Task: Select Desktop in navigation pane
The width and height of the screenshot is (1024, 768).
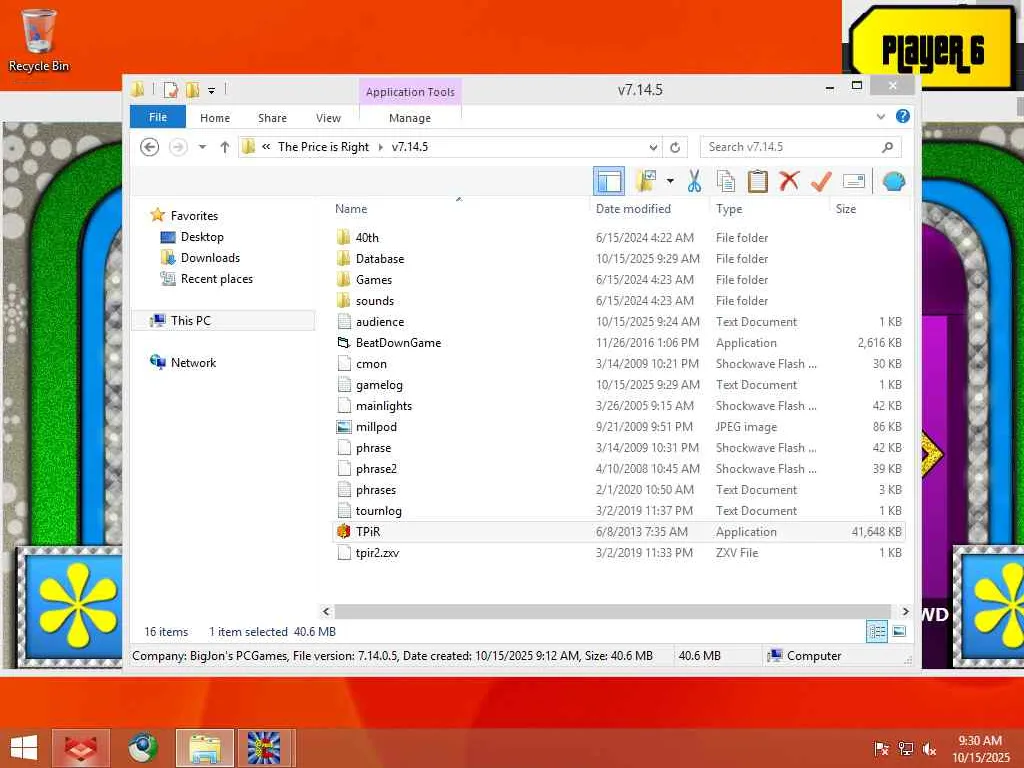Action: 202,236
